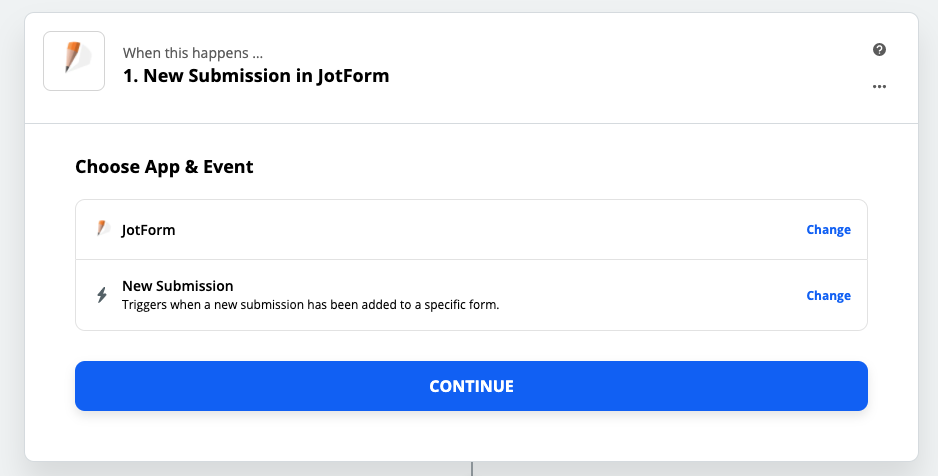Click the large JotForm logo in step header

[x=74, y=61]
